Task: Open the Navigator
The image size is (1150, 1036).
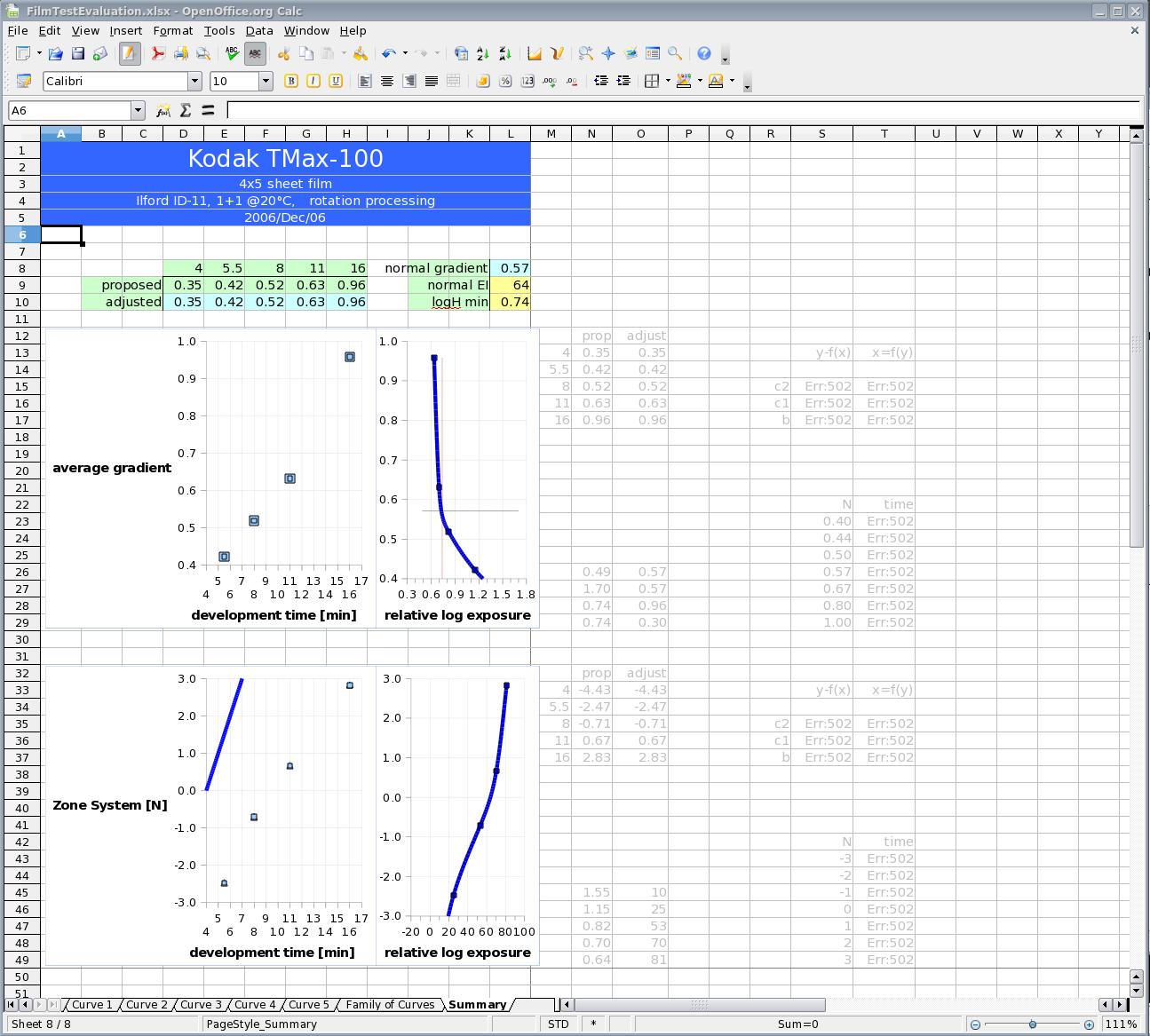Action: [608, 54]
